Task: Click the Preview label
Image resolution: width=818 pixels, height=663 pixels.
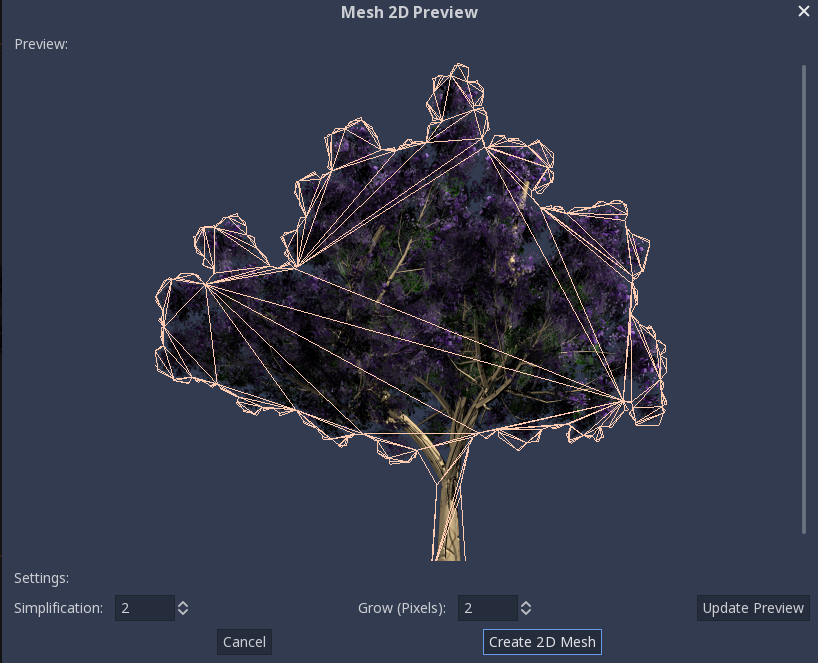Action: tap(40, 44)
